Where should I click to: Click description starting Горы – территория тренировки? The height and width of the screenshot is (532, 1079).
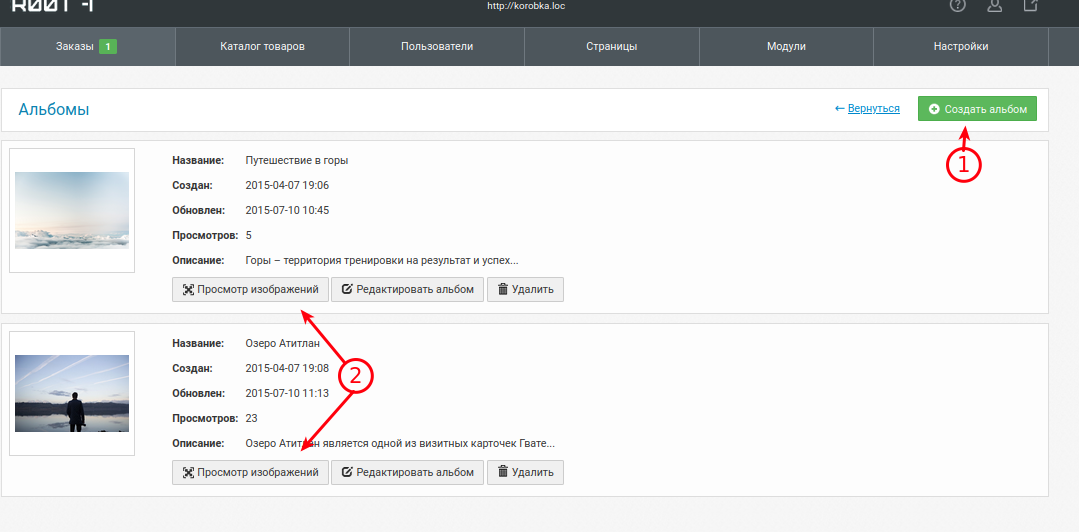382,261
